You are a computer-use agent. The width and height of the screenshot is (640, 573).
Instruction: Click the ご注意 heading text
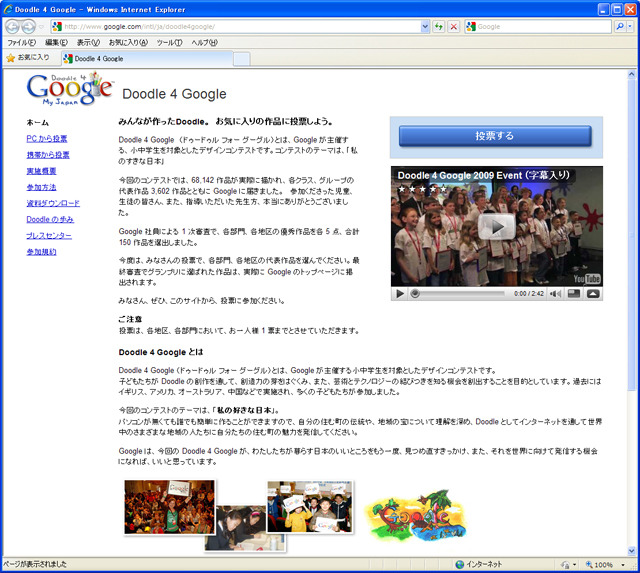(130, 319)
